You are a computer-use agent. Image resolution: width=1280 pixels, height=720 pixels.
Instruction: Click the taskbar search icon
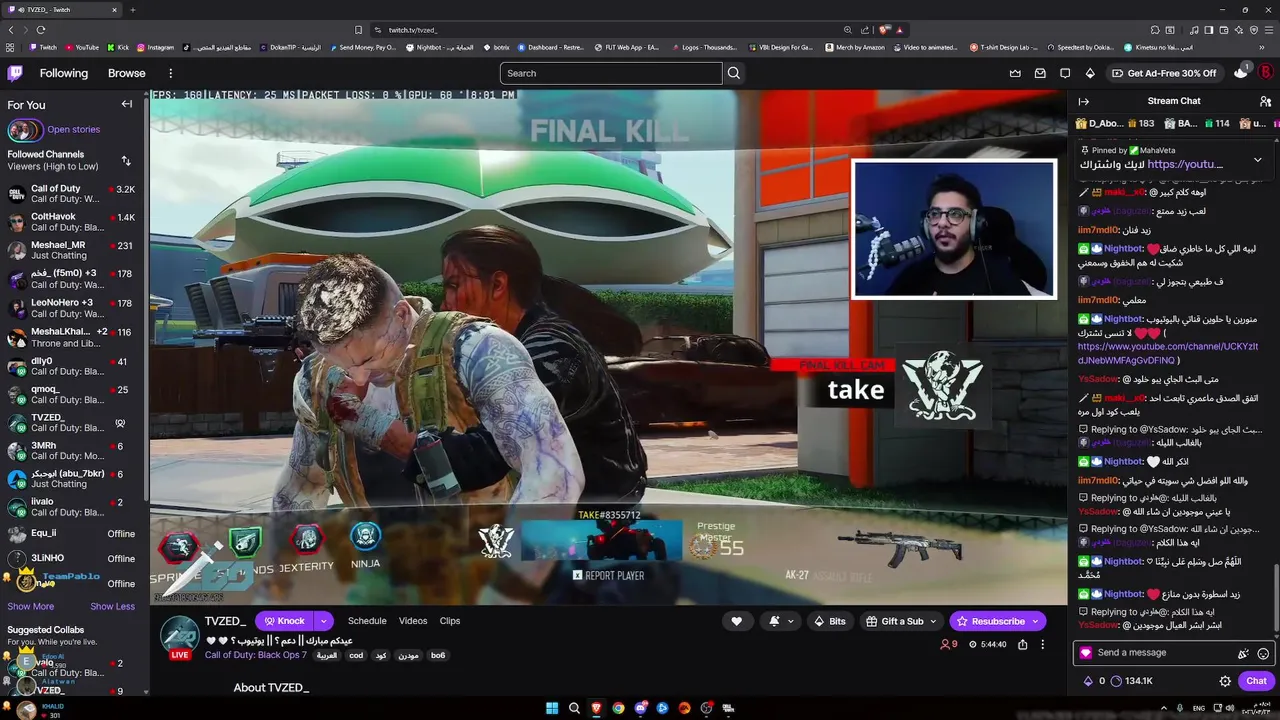pos(574,708)
